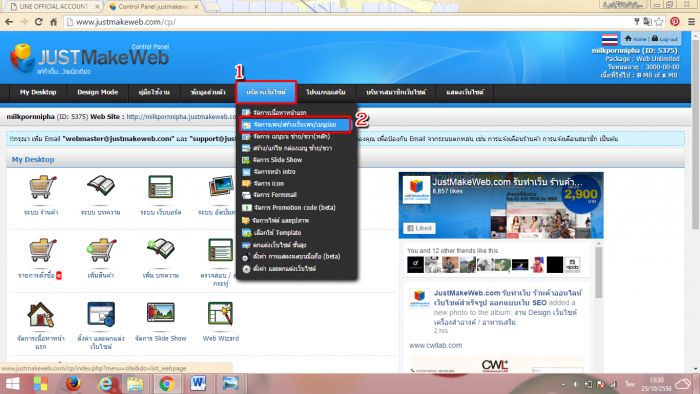The width and height of the screenshot is (700, 394).
Task: Select จัดการเพจ/สร้างเว็บเพจ/เมนูย่อย menu entry
Action: click(x=295, y=125)
